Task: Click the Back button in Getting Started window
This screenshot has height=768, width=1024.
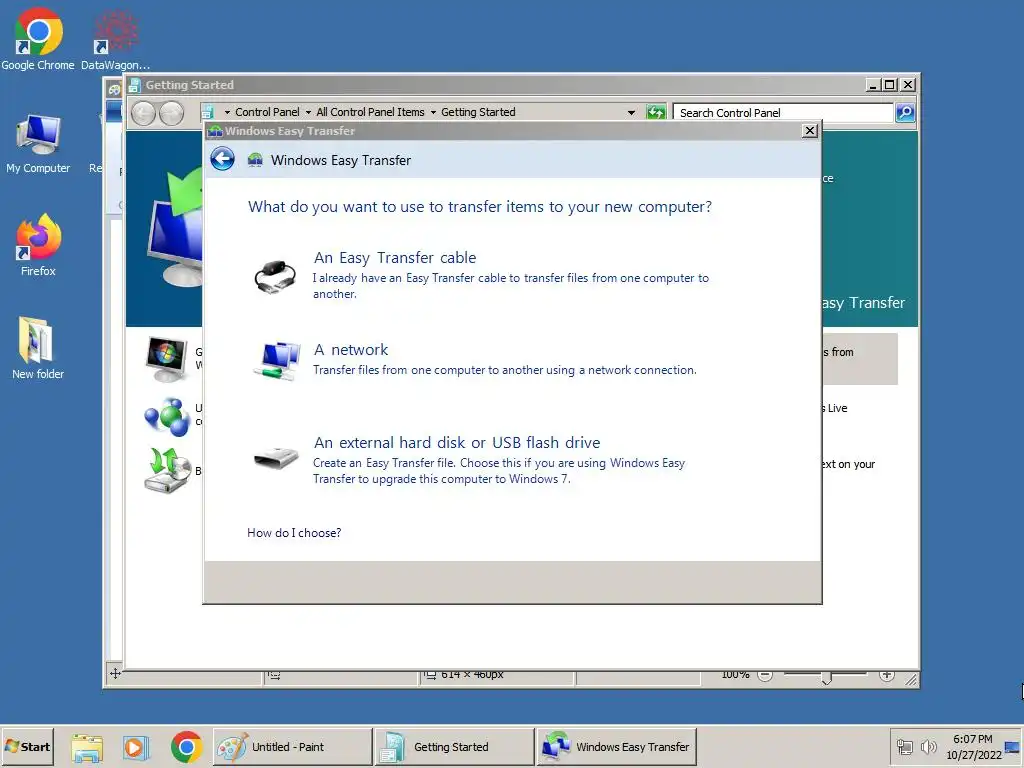Action: click(143, 114)
